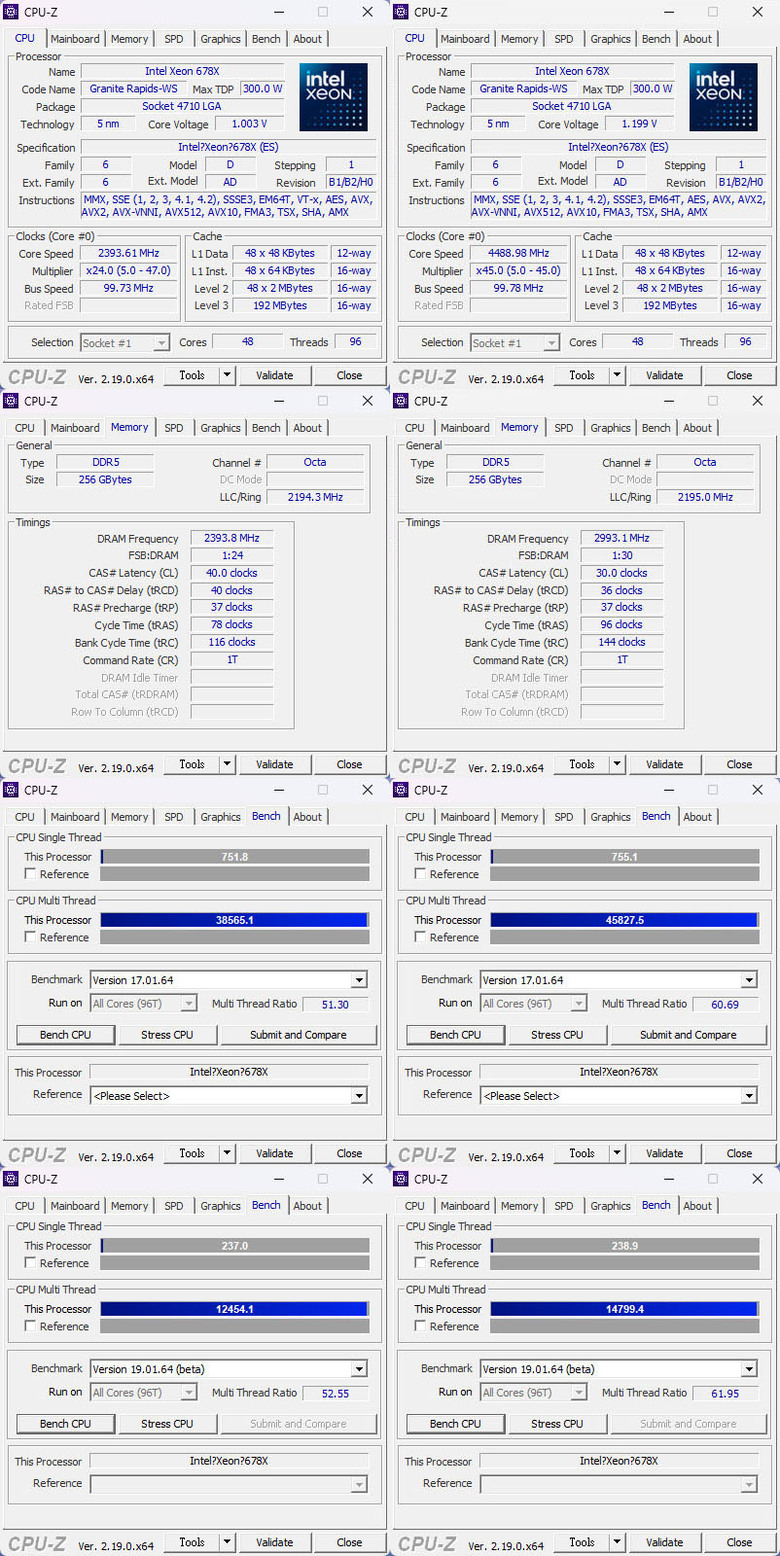Open About tab in 2993.1 MHz memory window
This screenshot has height=1556, width=780.
(x=697, y=428)
